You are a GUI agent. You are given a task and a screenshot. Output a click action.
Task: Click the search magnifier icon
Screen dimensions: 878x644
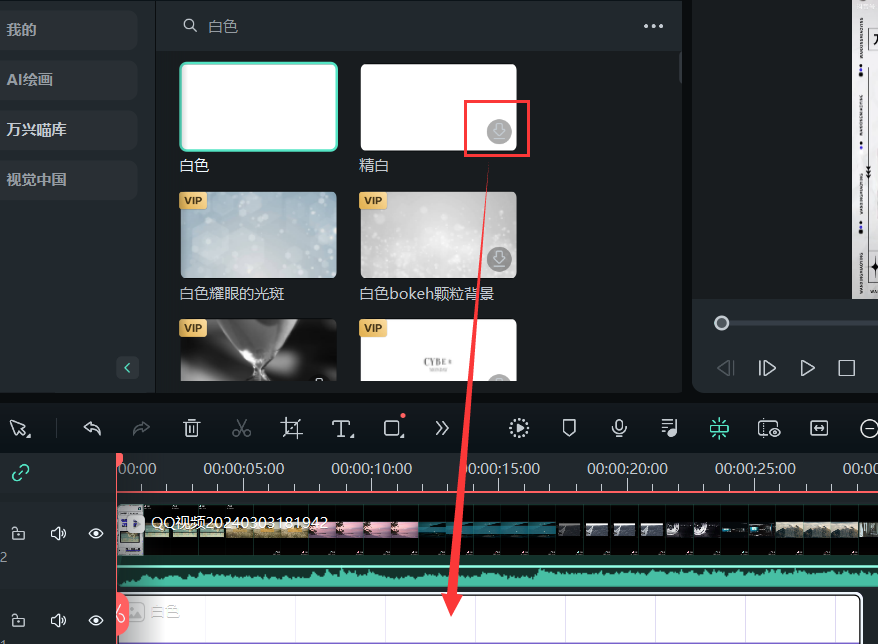(x=190, y=26)
